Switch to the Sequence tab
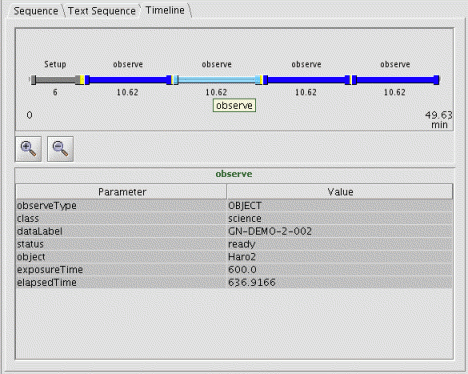 click(36, 11)
